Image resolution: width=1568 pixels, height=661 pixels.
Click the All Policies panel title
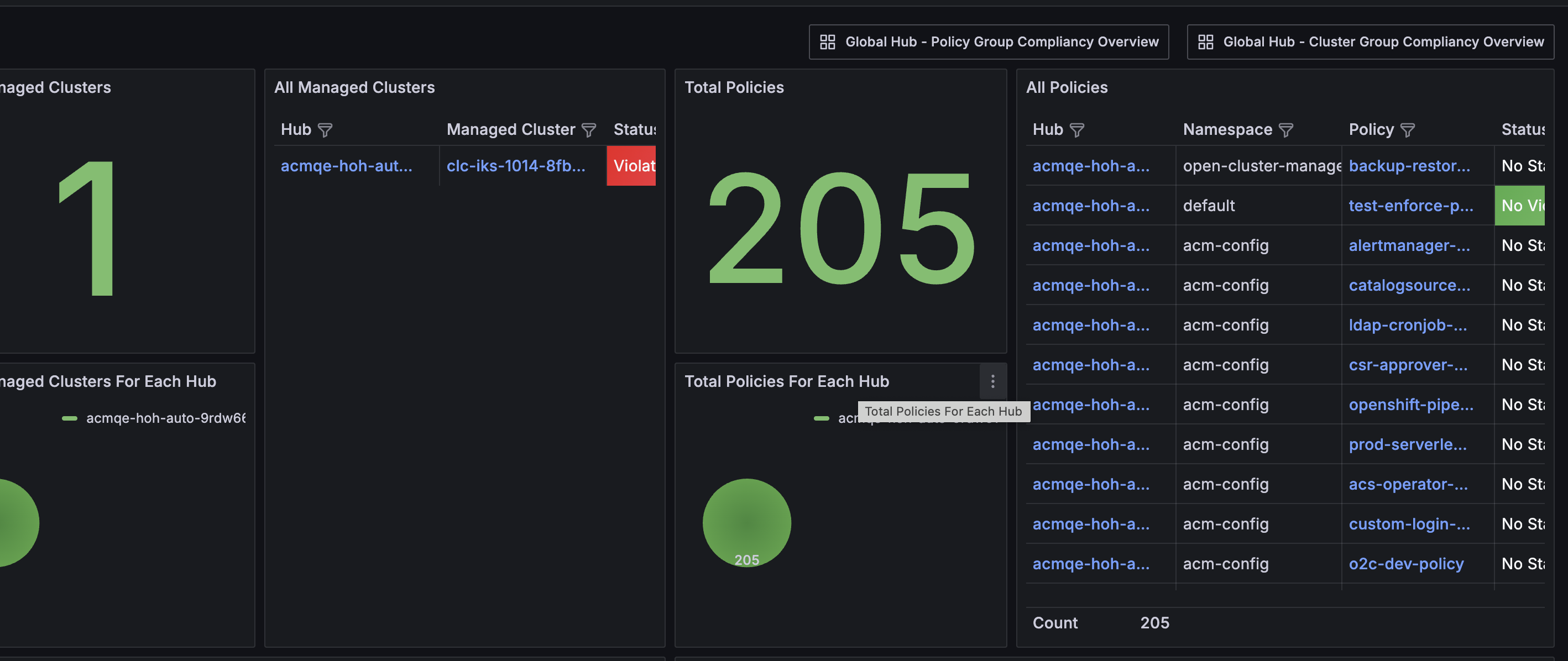click(x=1067, y=88)
